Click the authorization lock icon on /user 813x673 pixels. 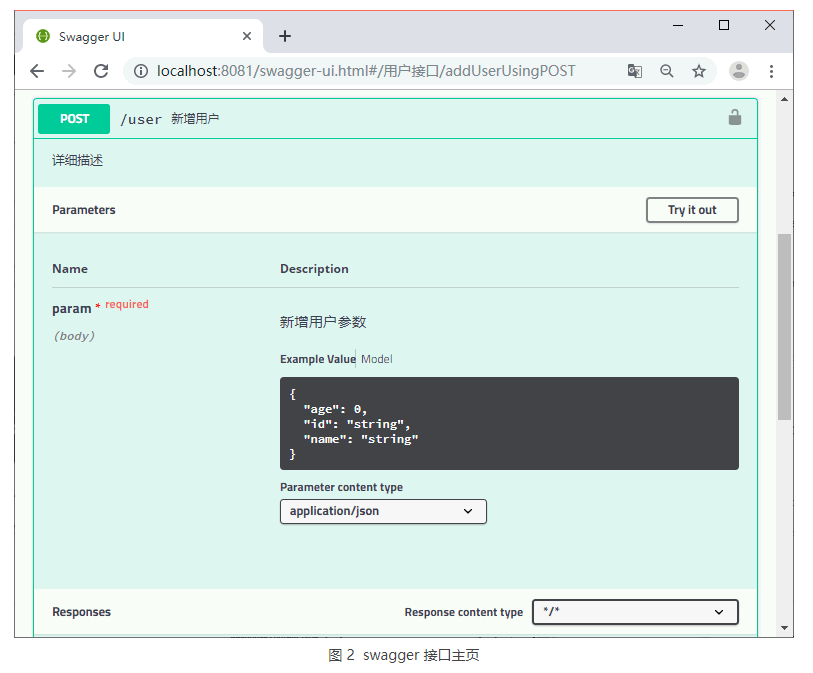pos(735,118)
